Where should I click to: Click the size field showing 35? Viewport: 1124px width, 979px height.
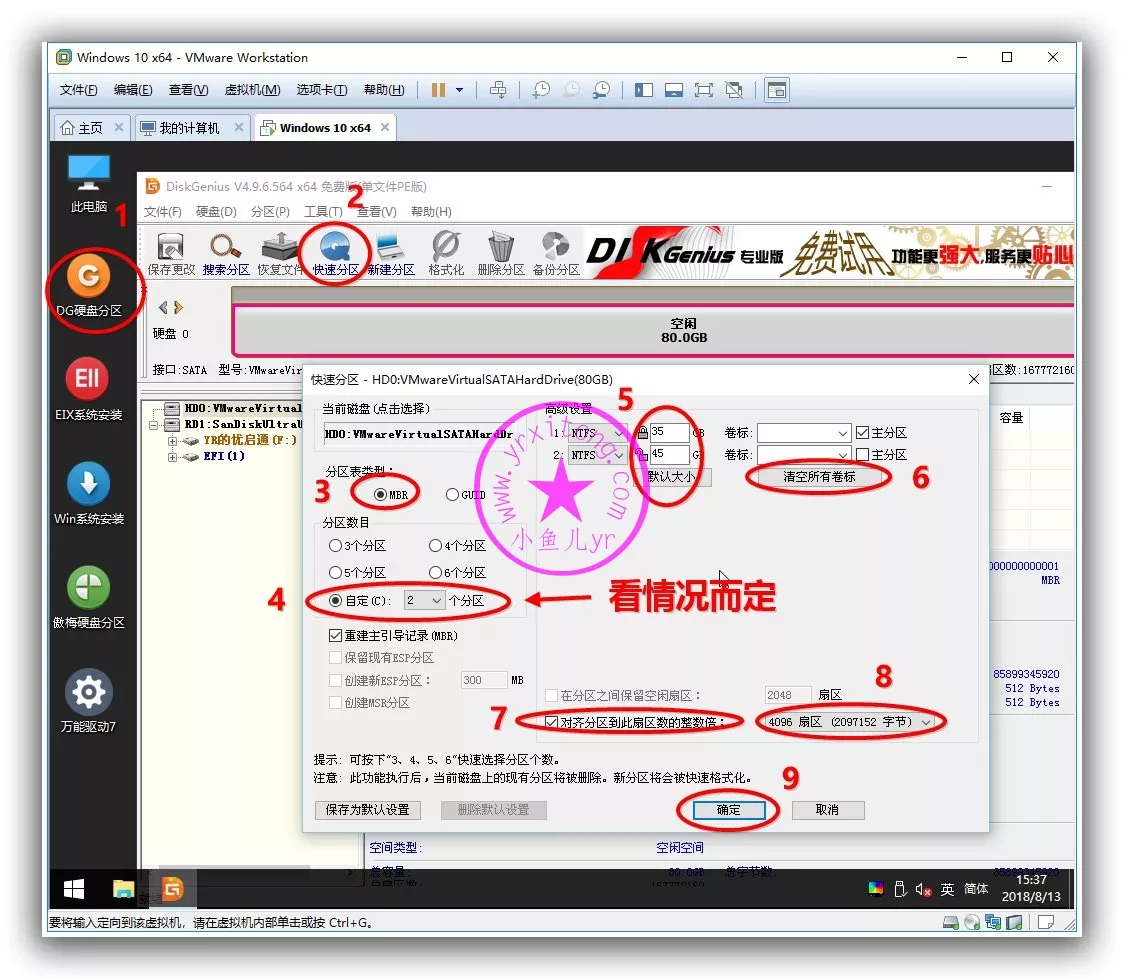coord(669,432)
